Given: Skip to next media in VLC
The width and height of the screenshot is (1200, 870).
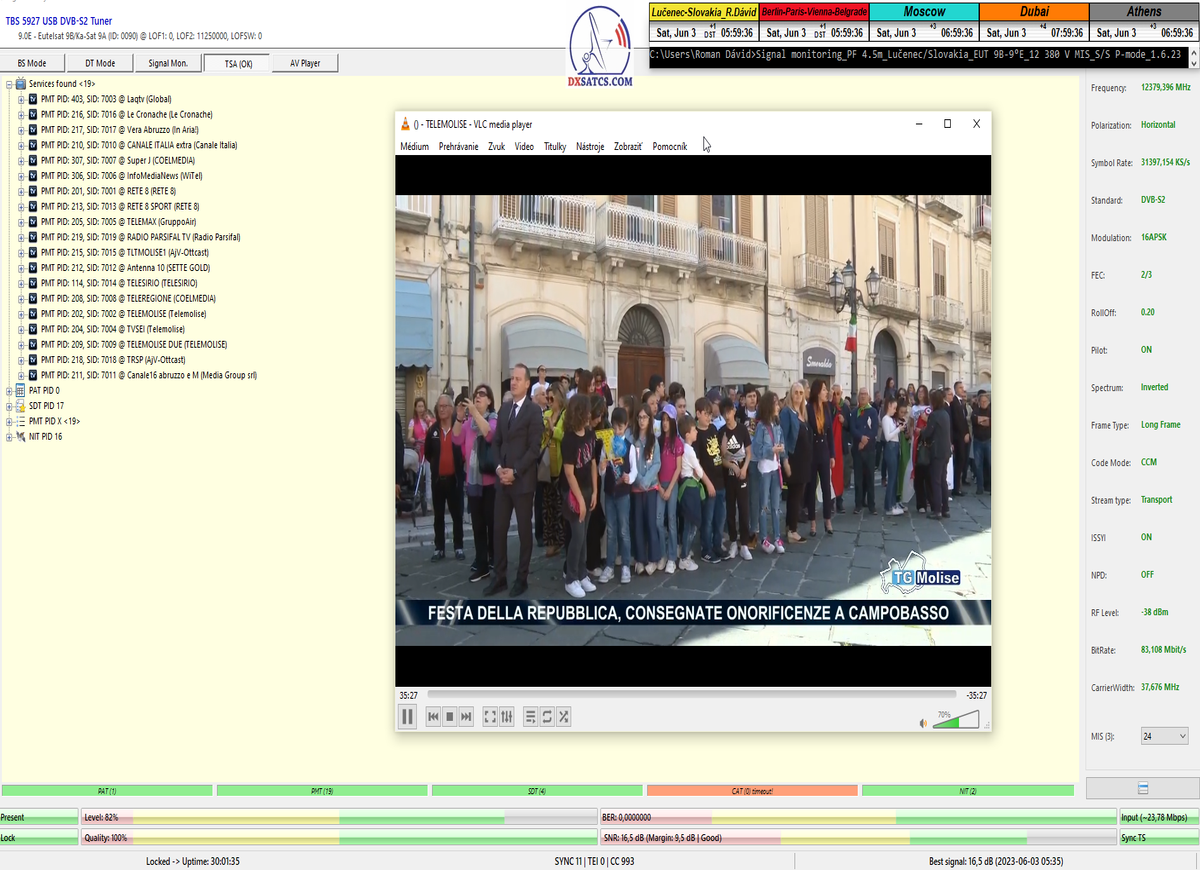Looking at the screenshot, I should click(466, 716).
